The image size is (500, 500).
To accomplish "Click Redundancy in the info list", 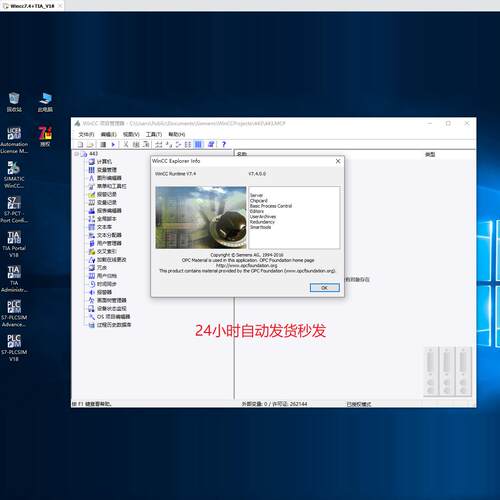I will [262, 222].
